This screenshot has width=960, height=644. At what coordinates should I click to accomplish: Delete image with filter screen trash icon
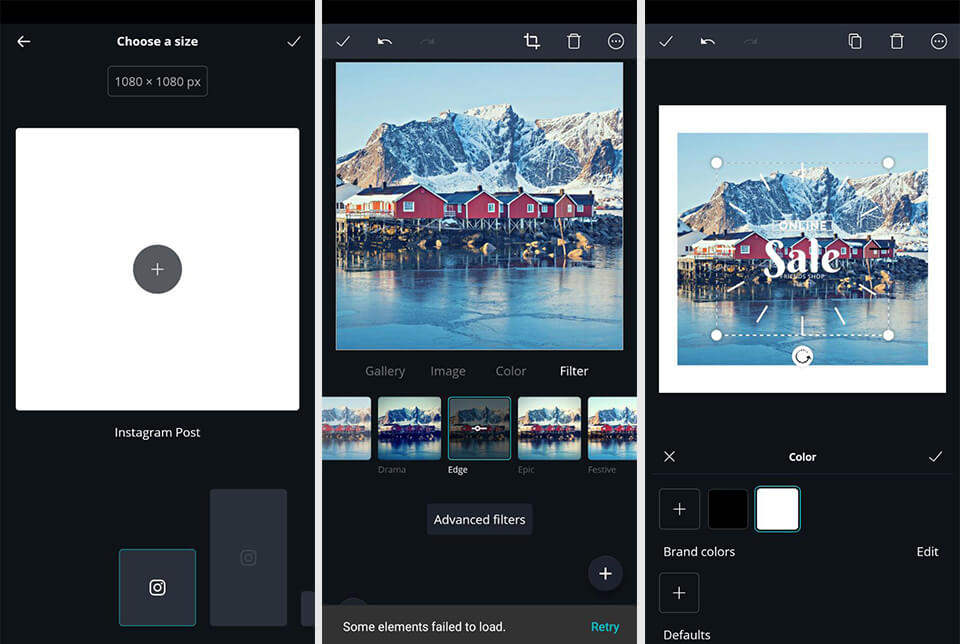coord(574,41)
